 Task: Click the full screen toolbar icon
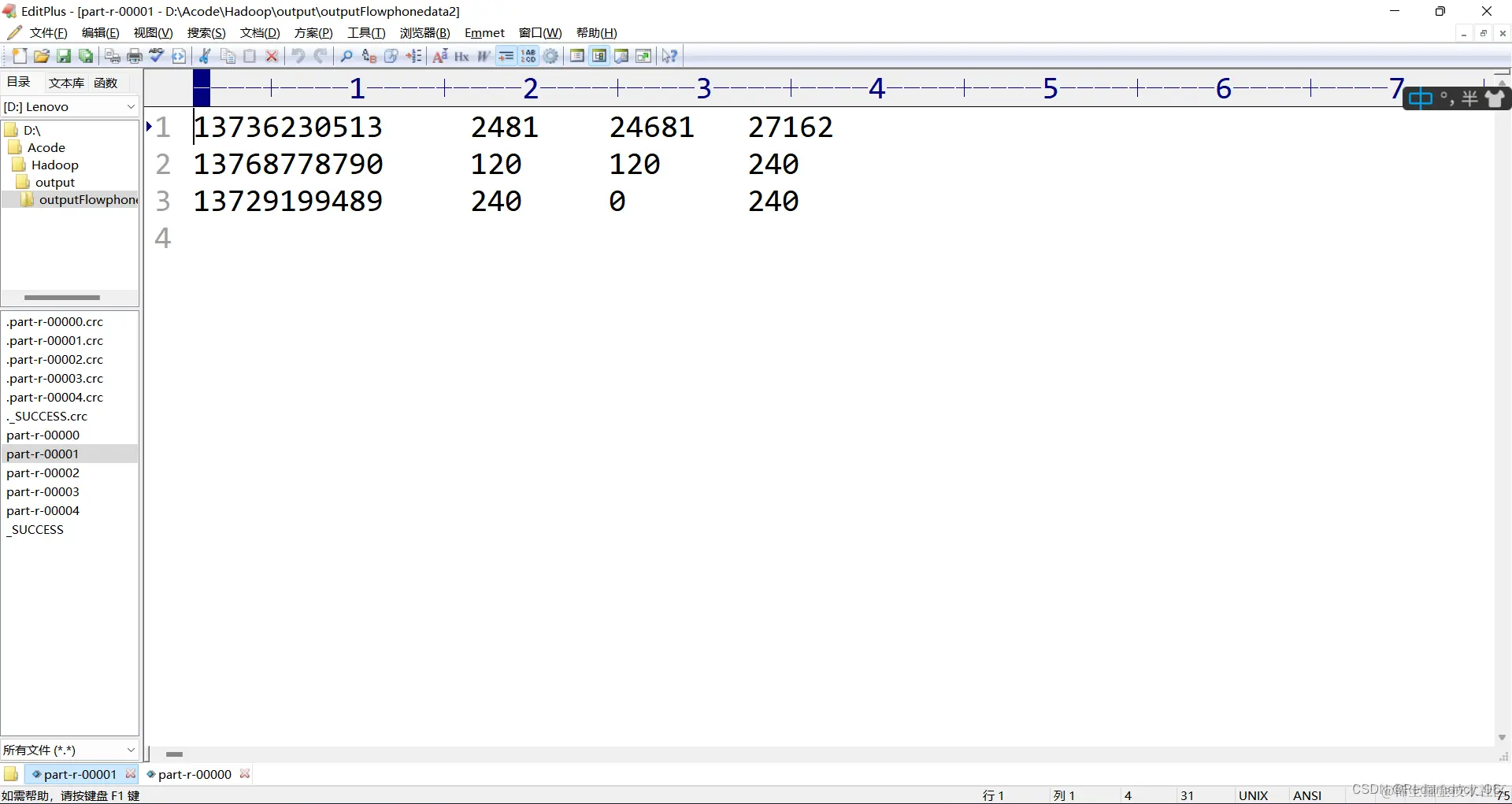pyautogui.click(x=643, y=56)
